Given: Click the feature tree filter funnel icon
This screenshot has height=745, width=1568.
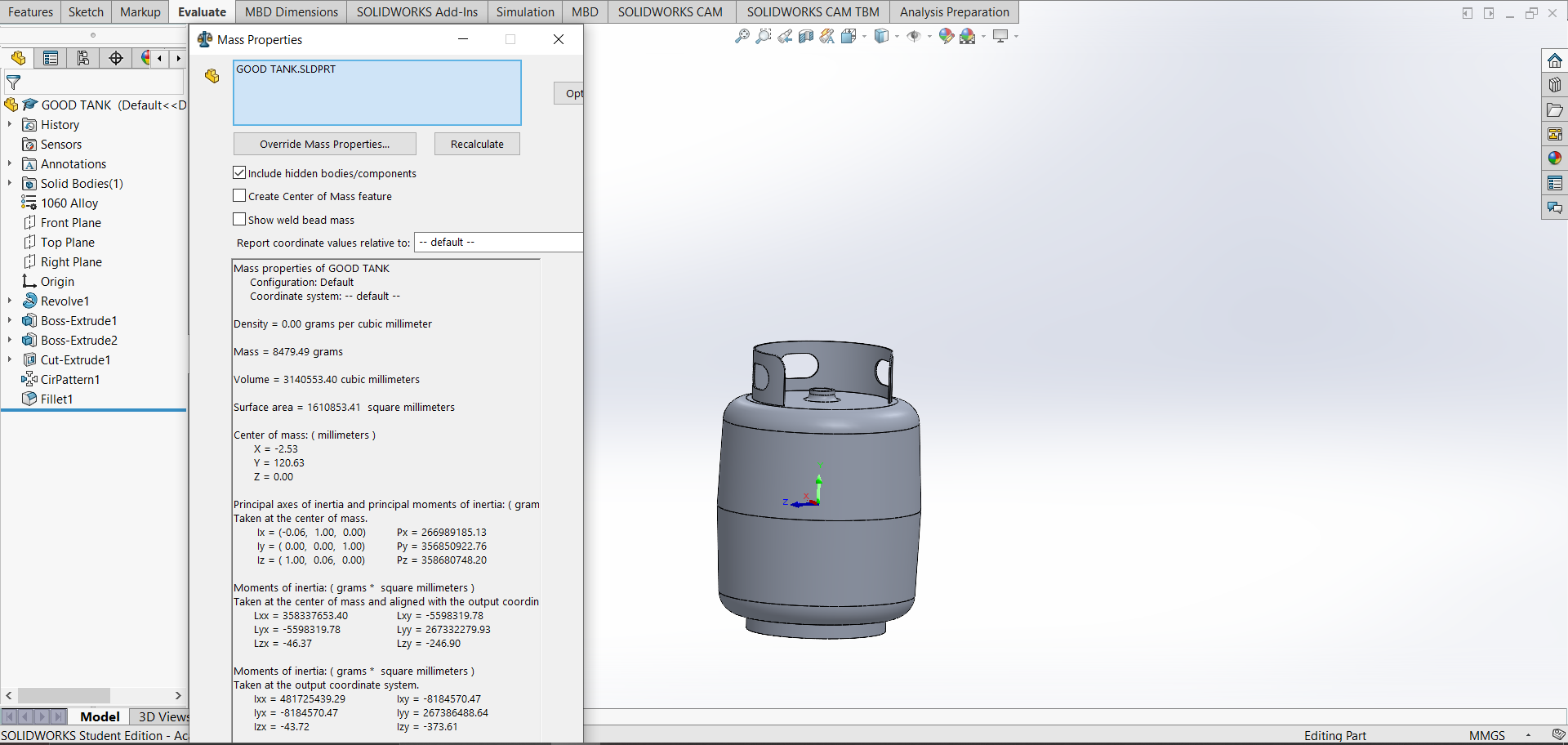Looking at the screenshot, I should (14, 83).
